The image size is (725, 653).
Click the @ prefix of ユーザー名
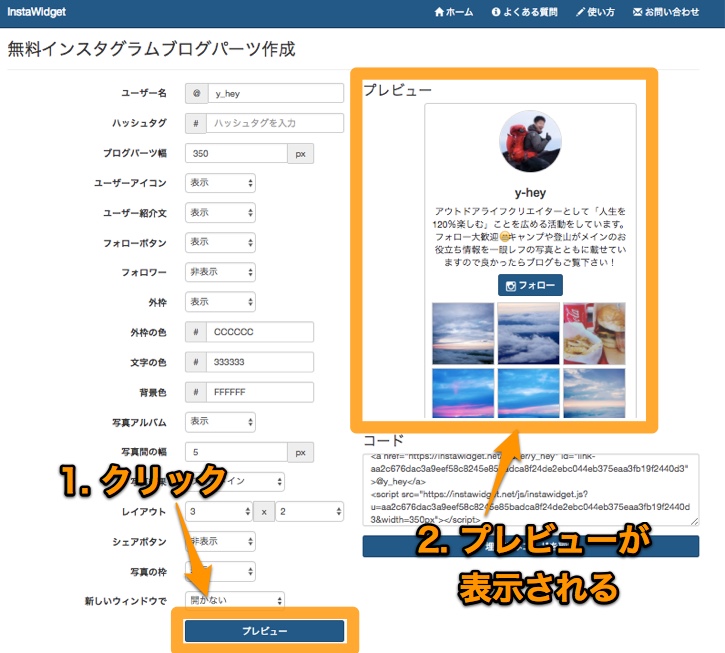click(x=197, y=93)
